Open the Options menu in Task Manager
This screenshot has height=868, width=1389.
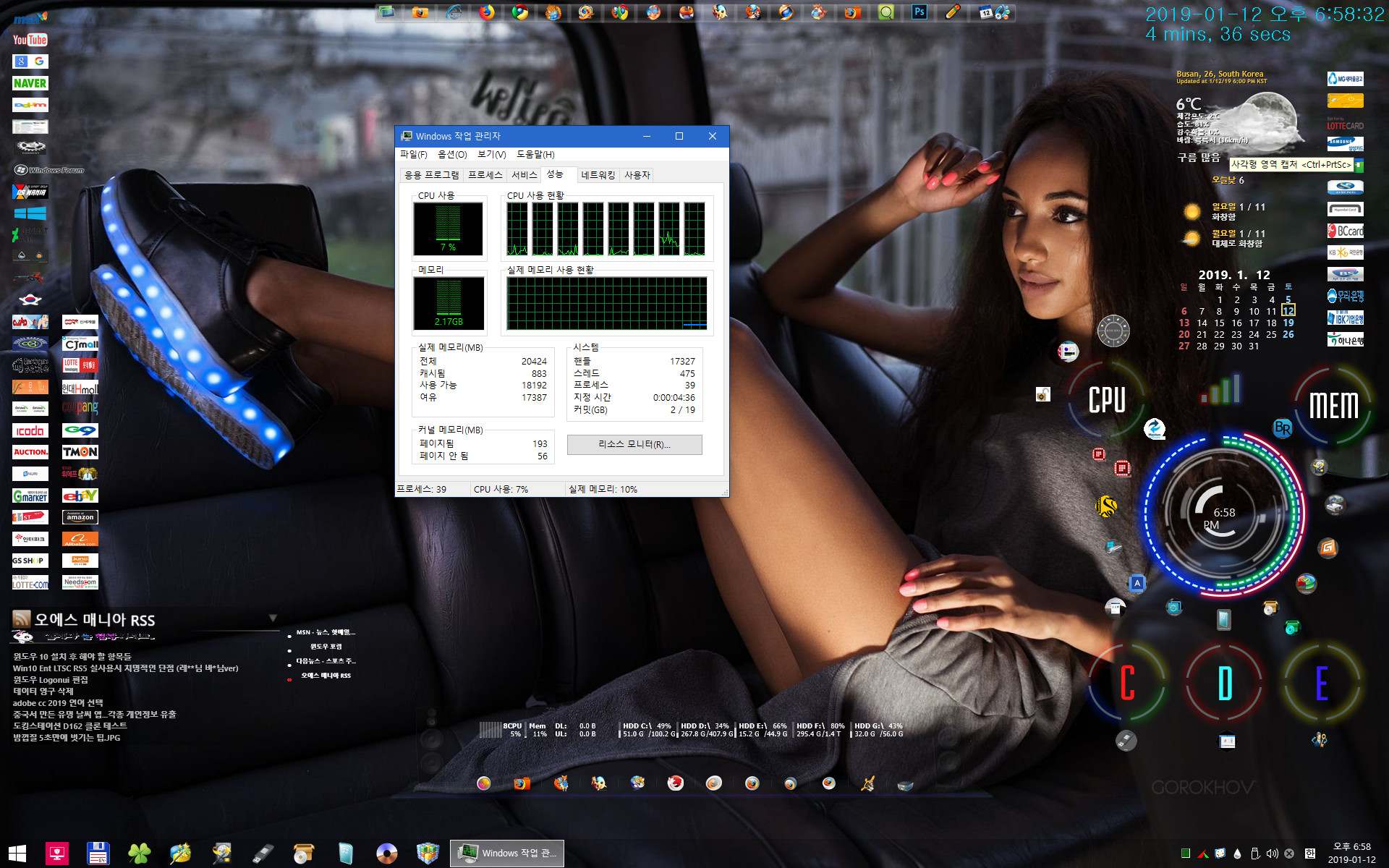tap(452, 155)
